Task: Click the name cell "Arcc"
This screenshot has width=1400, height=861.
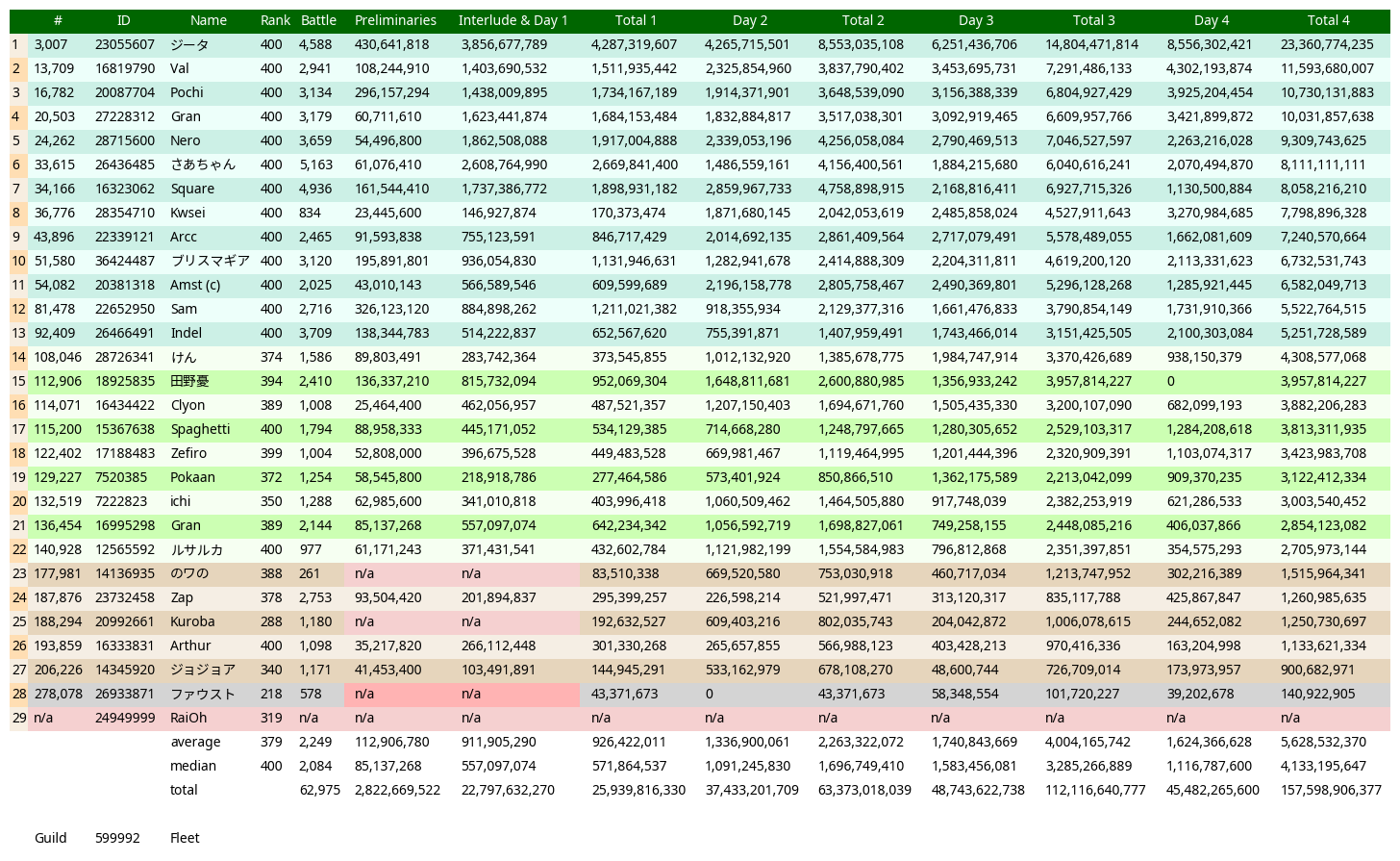Action: click(x=184, y=237)
